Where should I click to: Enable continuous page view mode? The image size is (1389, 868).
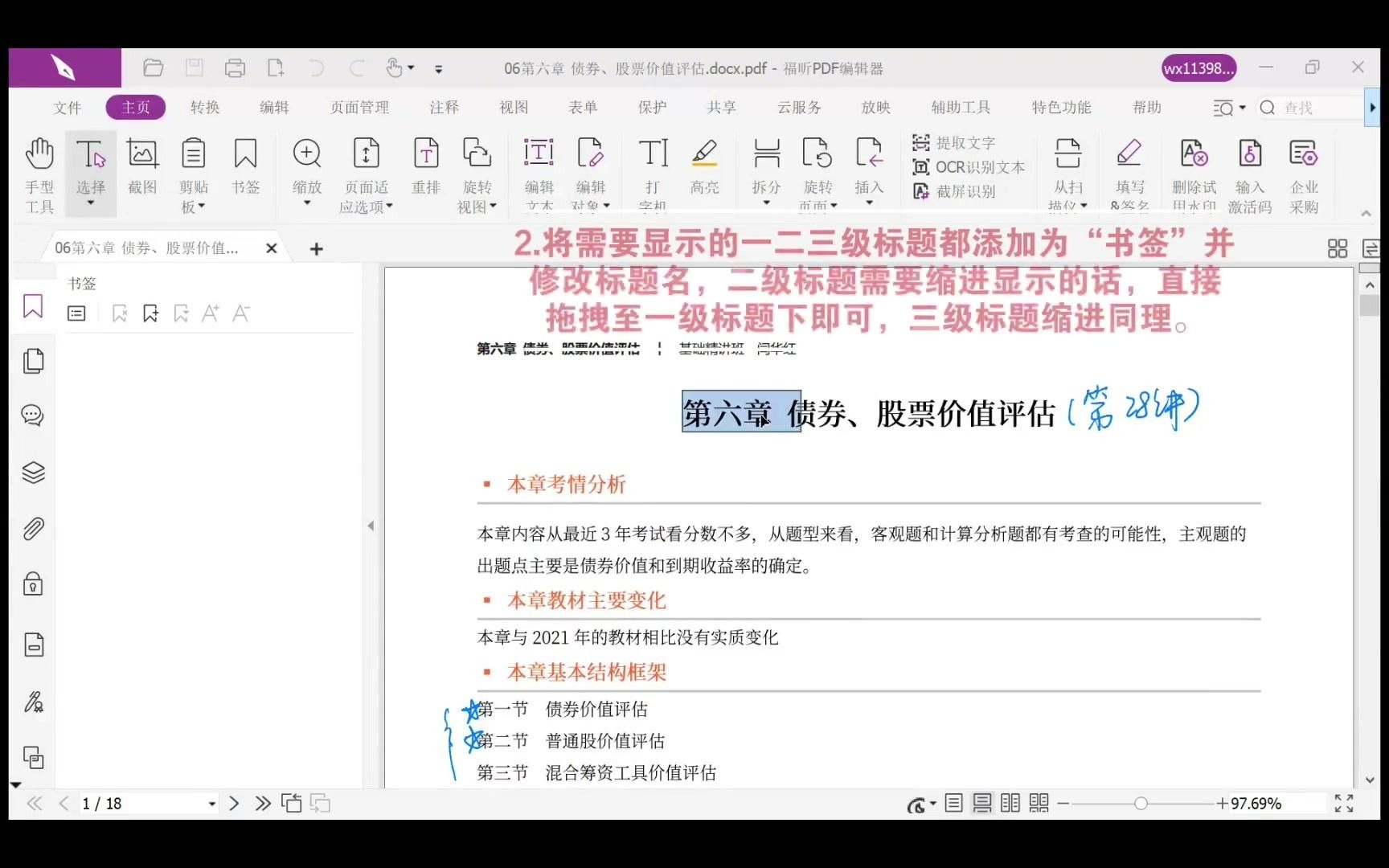pos(981,803)
